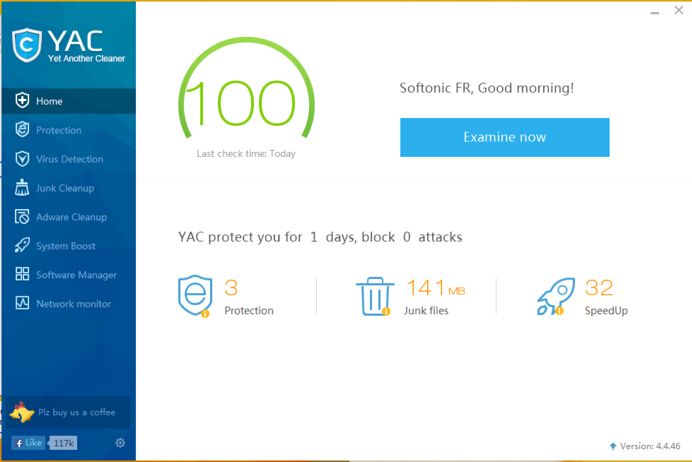
Task: Click the 141 MB Junk files value
Action: coord(436,288)
